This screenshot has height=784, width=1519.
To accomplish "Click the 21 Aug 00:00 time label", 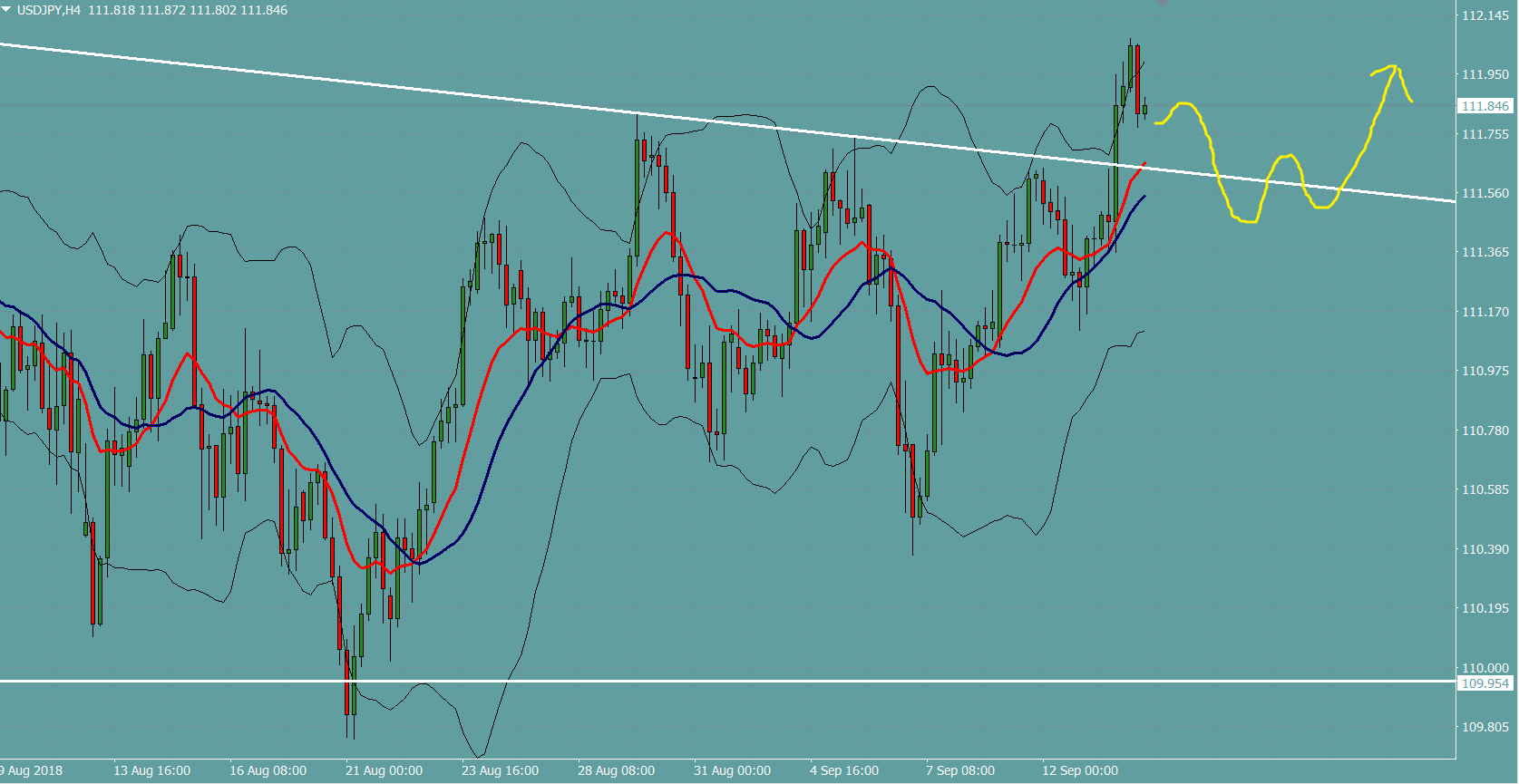I will point(384,770).
